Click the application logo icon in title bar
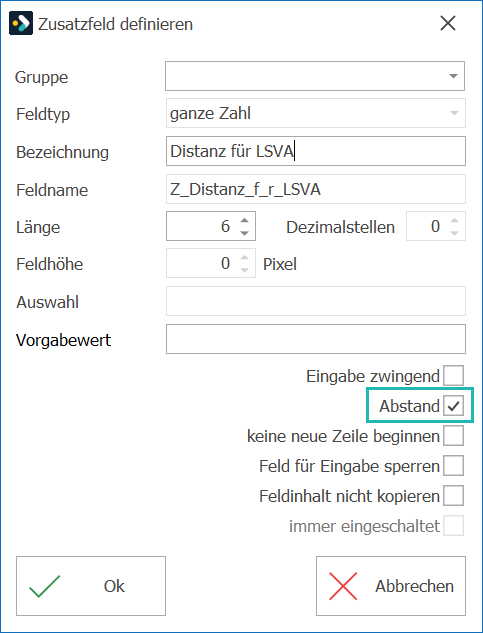This screenshot has height=633, width=483. [20, 24]
